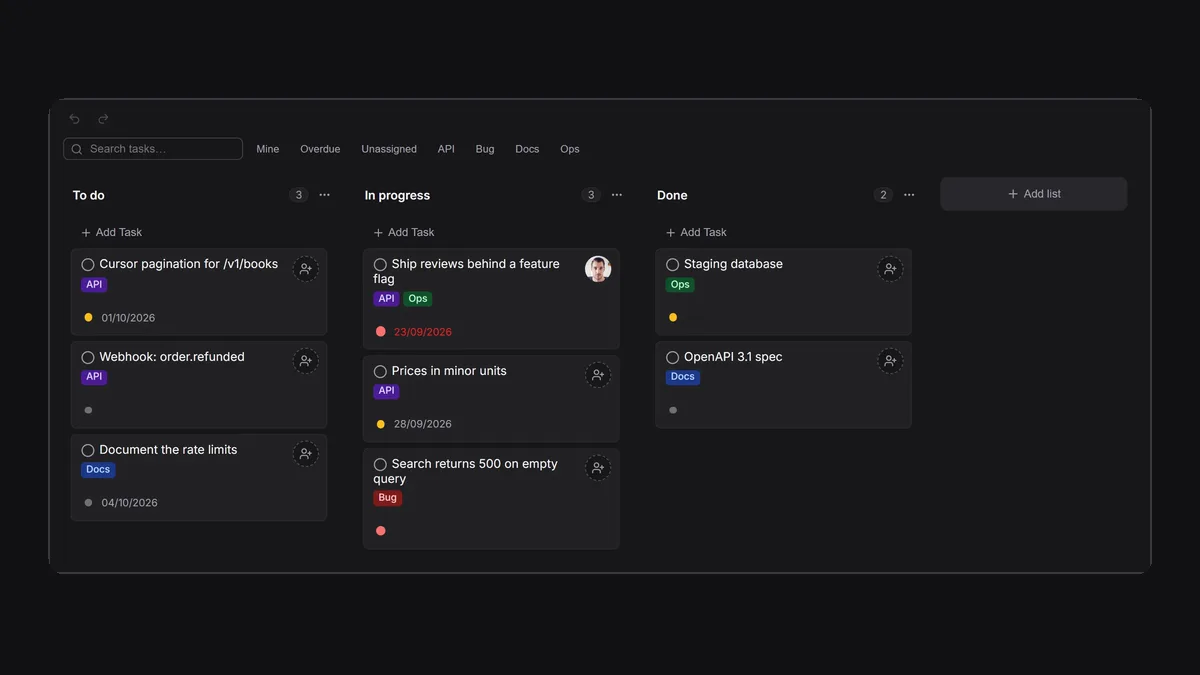Viewport: 1200px width, 675px height.
Task: Open the Staging database task title
Action: pos(733,264)
